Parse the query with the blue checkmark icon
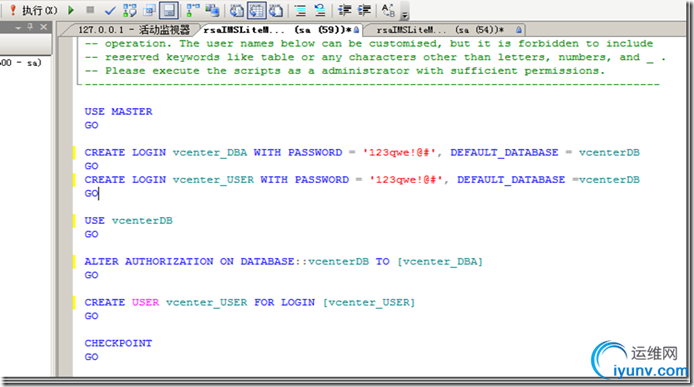Screen dimensions: 694x387 coord(110,10)
